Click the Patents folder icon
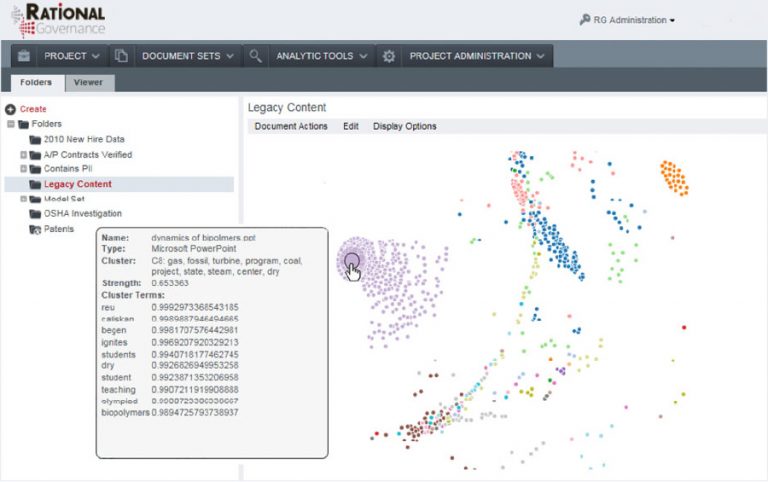The width and height of the screenshot is (768, 482). pyautogui.click(x=36, y=229)
